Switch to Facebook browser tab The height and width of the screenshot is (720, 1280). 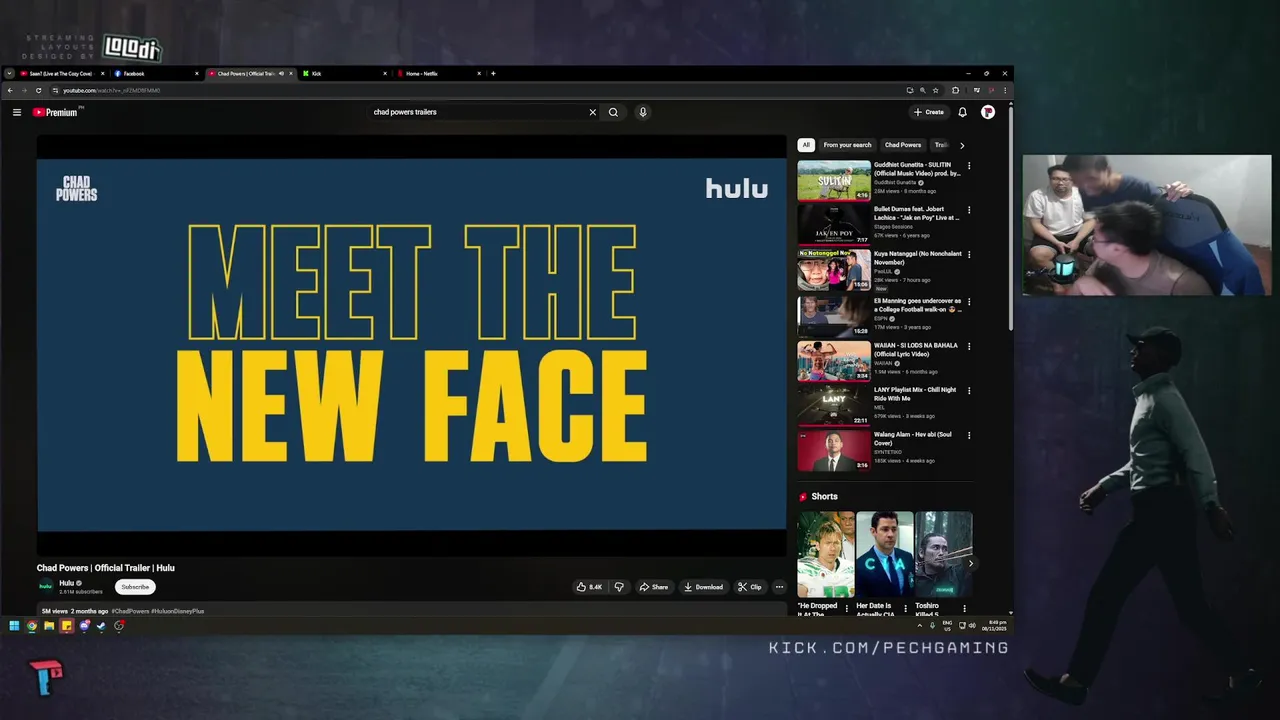click(x=157, y=73)
